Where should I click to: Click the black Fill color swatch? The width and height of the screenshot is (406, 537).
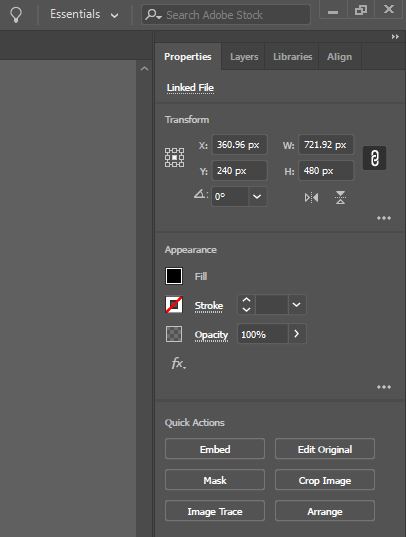pos(174,276)
